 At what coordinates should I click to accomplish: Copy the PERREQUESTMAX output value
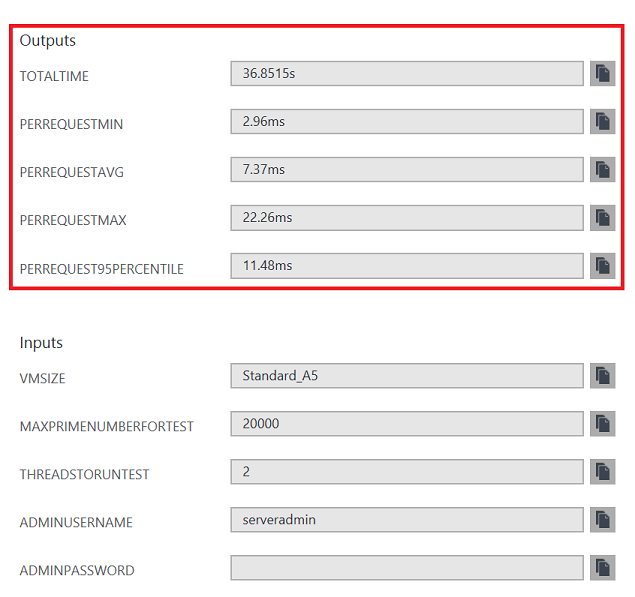click(602, 218)
